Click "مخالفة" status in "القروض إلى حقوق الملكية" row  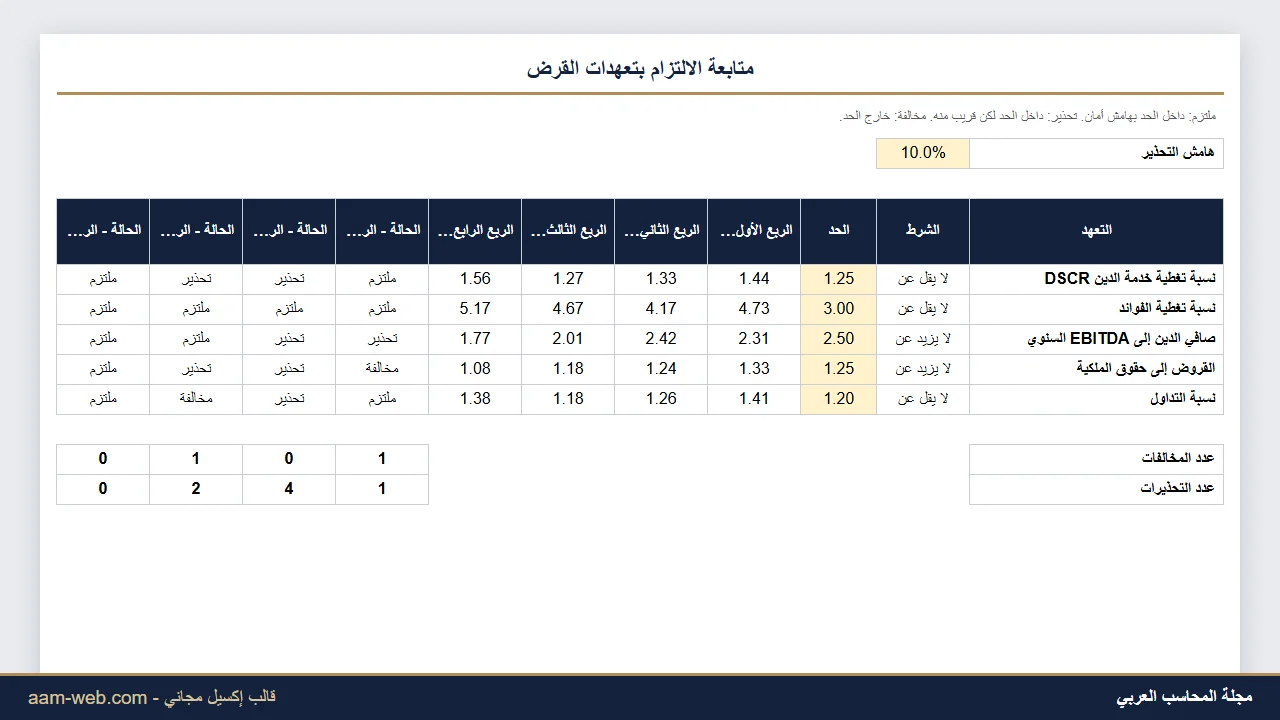[382, 369]
